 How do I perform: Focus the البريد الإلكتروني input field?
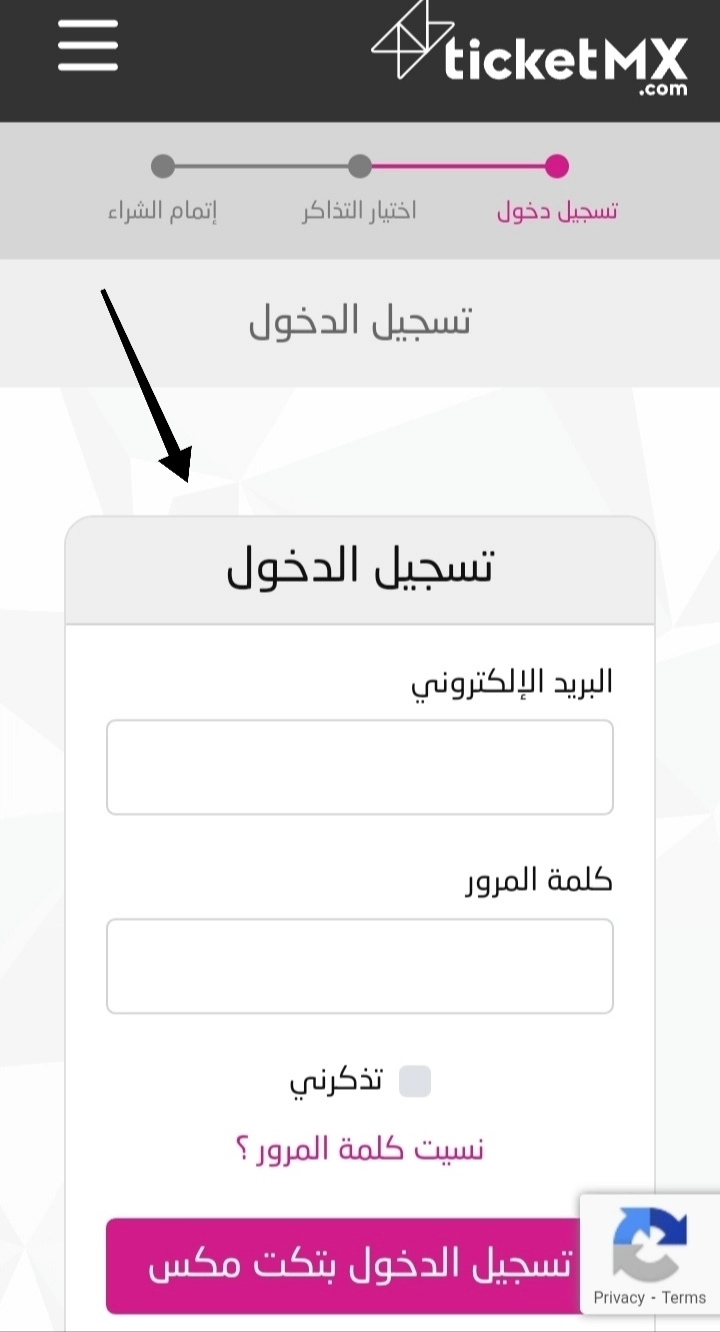pyautogui.click(x=360, y=767)
